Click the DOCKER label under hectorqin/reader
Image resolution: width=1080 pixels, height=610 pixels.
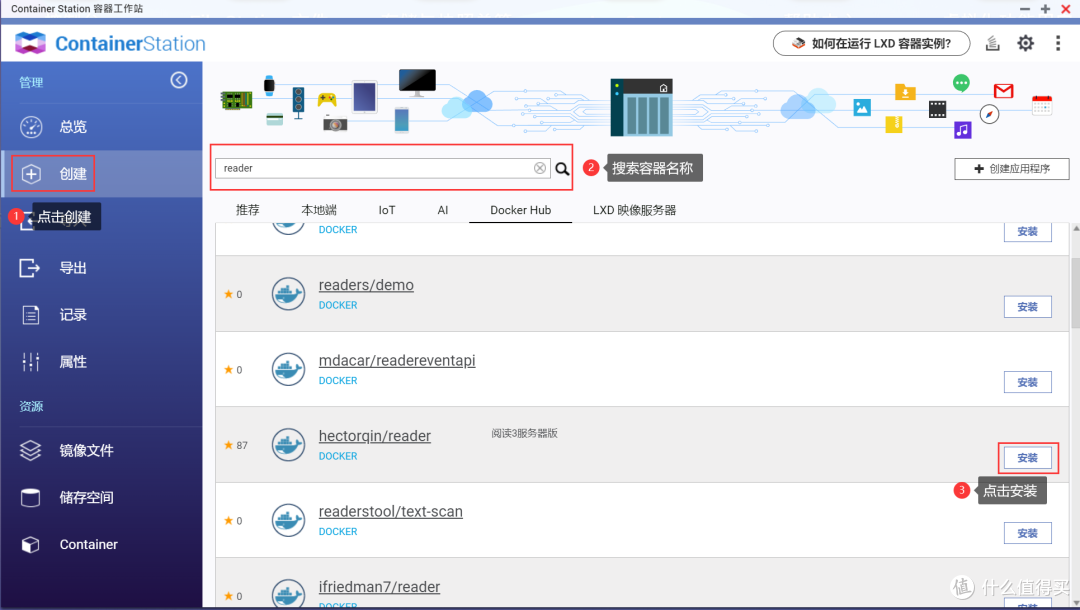[338, 456]
